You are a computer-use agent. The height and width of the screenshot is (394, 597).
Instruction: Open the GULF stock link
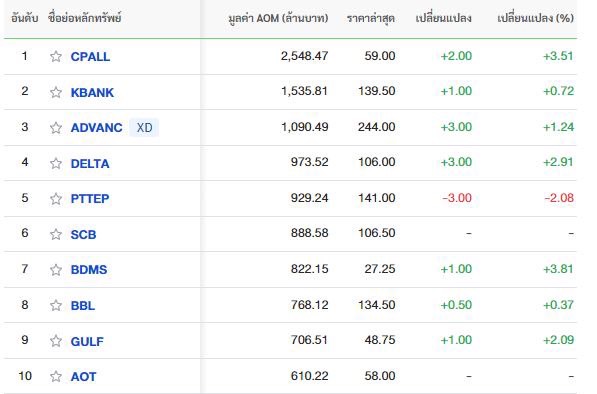click(87, 341)
